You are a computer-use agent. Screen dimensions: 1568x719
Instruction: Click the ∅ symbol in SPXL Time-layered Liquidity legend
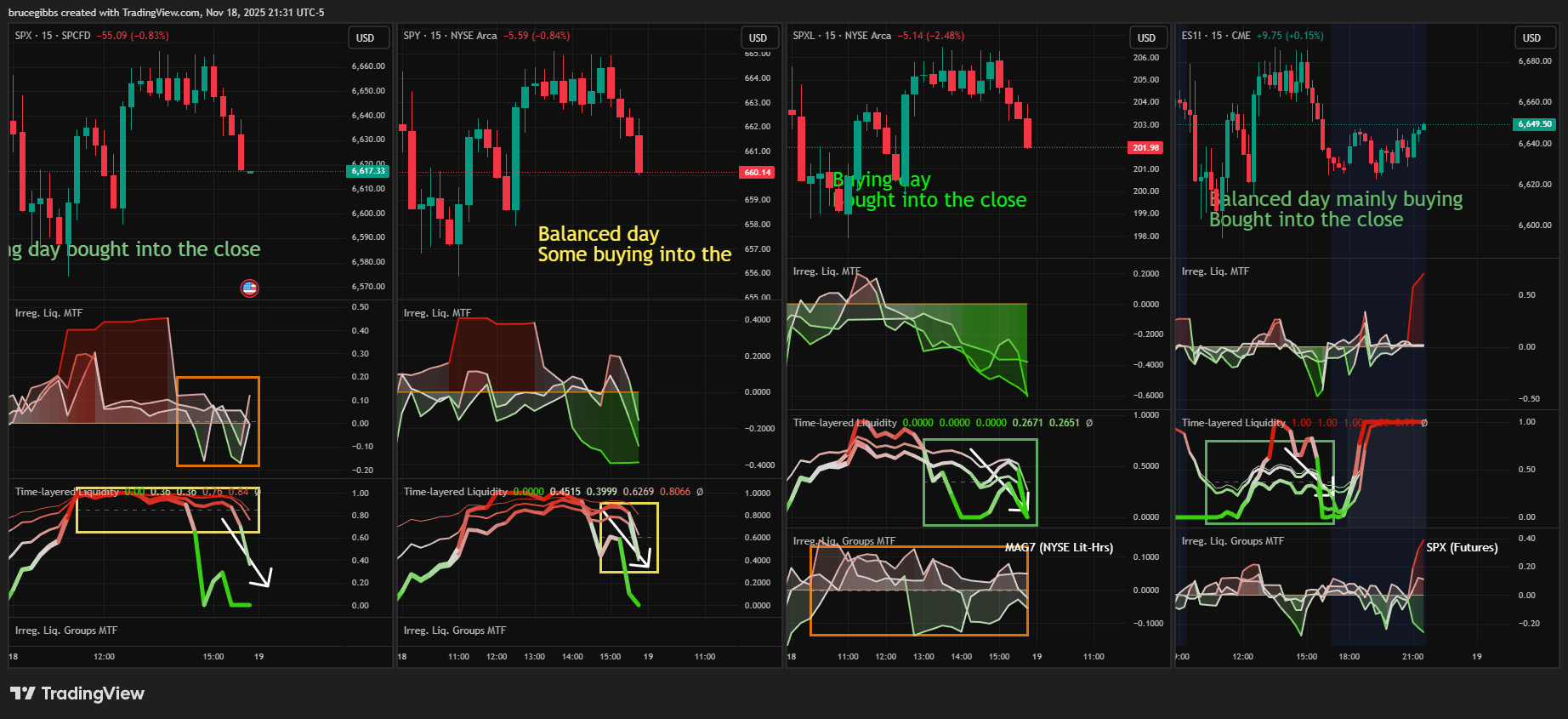(x=1089, y=423)
